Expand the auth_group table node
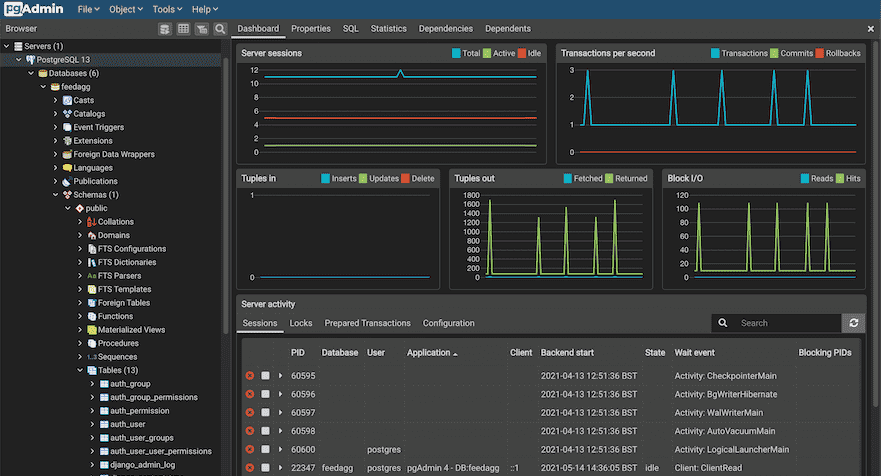This screenshot has width=881, height=476. pos(92,384)
